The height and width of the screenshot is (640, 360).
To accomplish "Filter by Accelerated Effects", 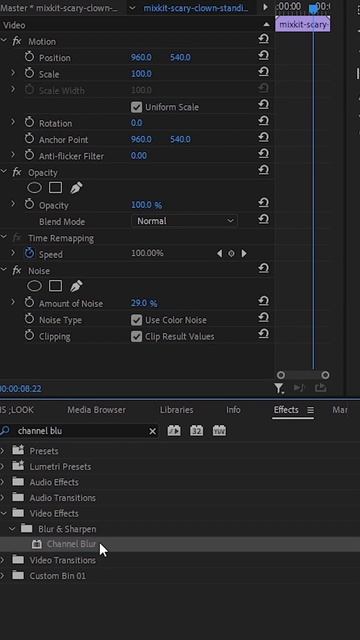I will tap(174, 431).
